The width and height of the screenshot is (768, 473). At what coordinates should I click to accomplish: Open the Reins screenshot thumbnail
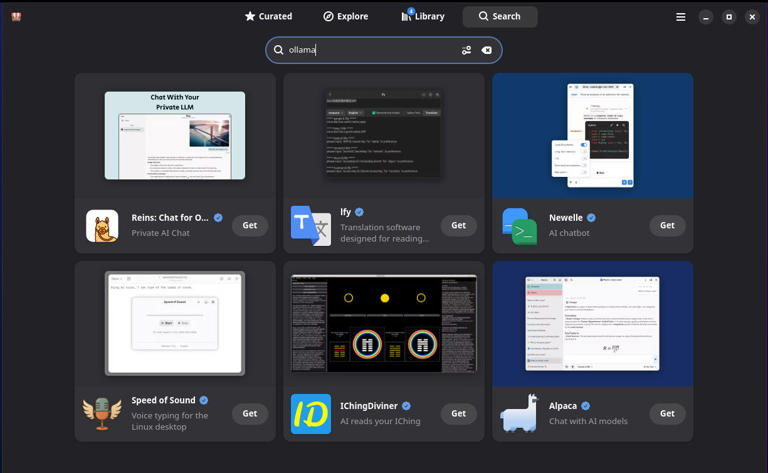coord(175,136)
